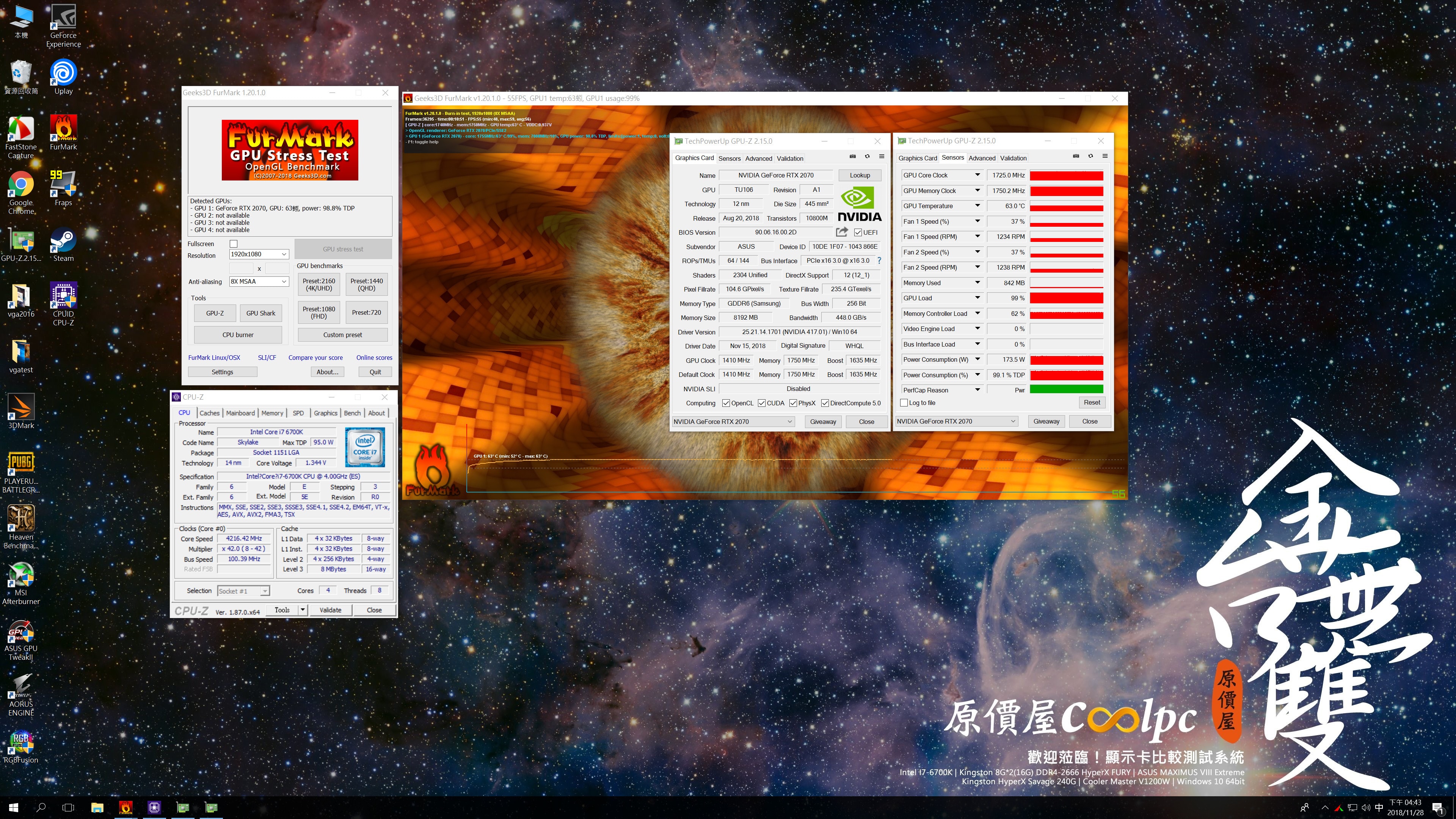
Task: Click Power Consumption (W) graph bar
Action: pyautogui.click(x=1066, y=359)
